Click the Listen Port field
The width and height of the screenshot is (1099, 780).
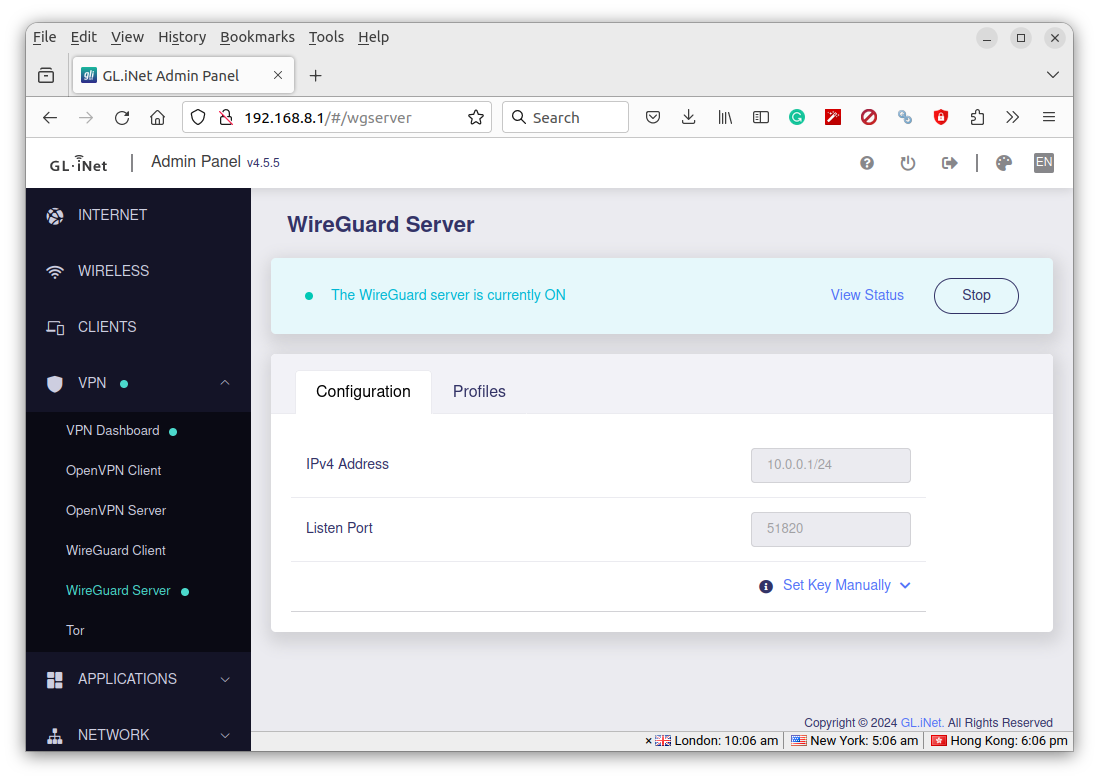pos(831,529)
